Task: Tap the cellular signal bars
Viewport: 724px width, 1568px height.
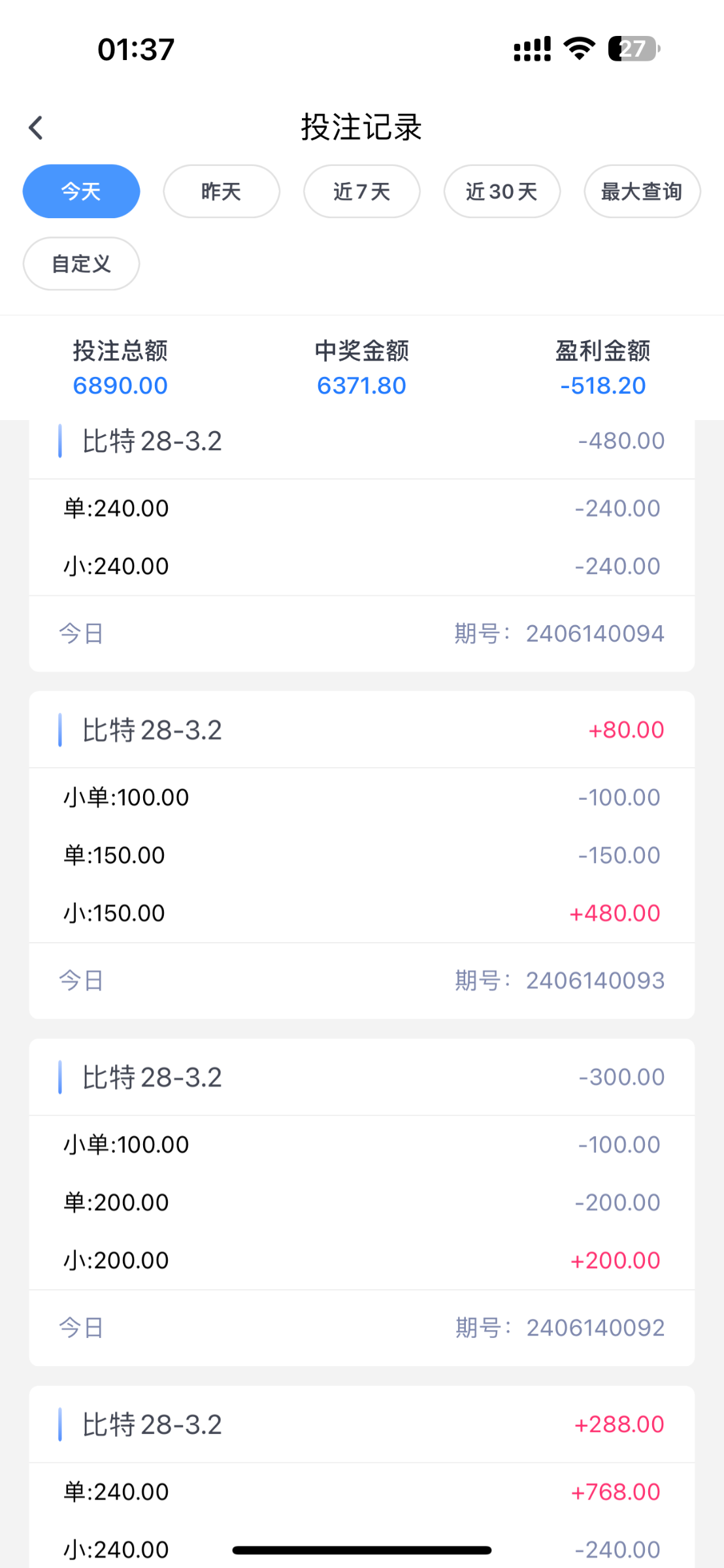Action: tap(532, 49)
